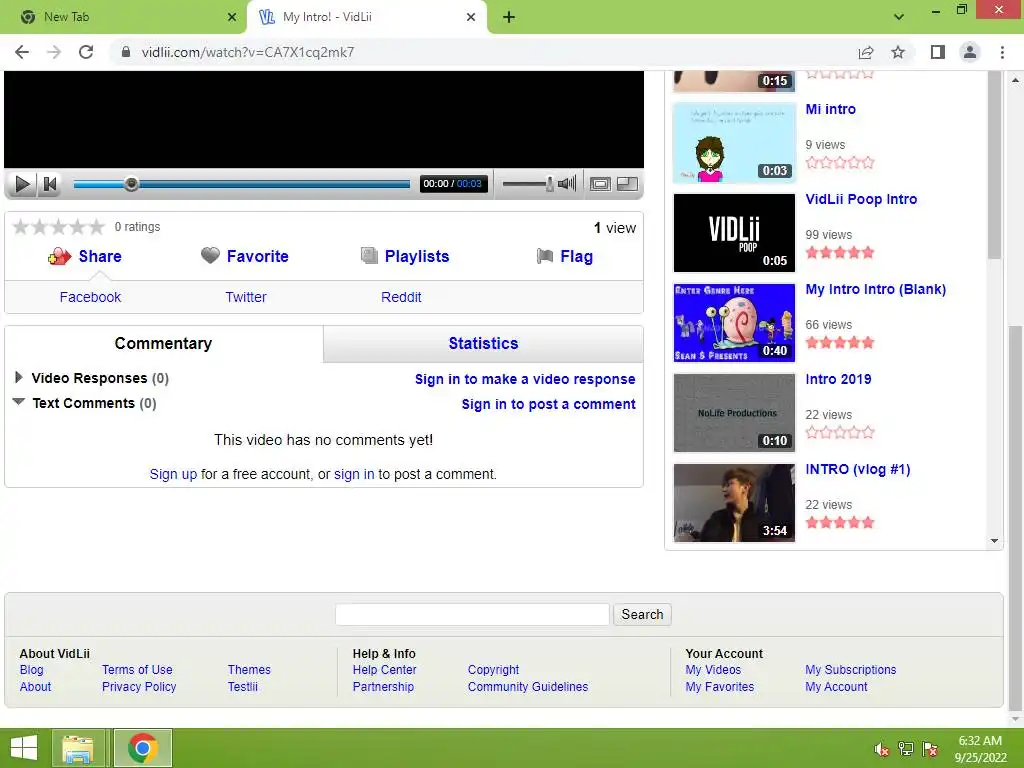
Task: Open Privacy Policy
Action: 139,687
